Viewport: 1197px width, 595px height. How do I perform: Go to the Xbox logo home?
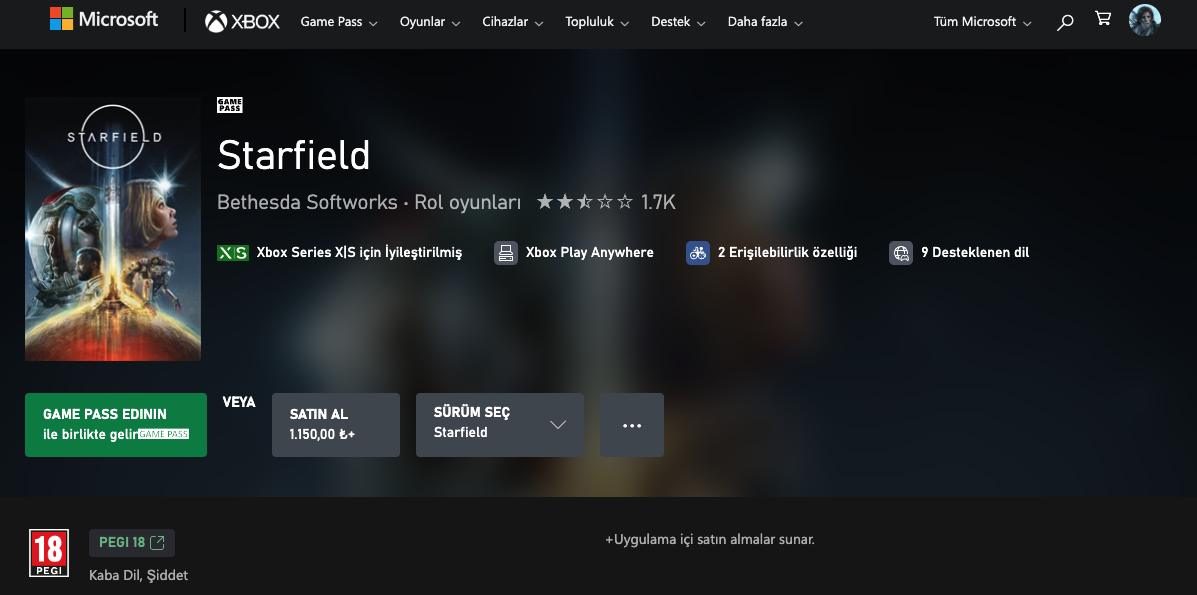[242, 21]
